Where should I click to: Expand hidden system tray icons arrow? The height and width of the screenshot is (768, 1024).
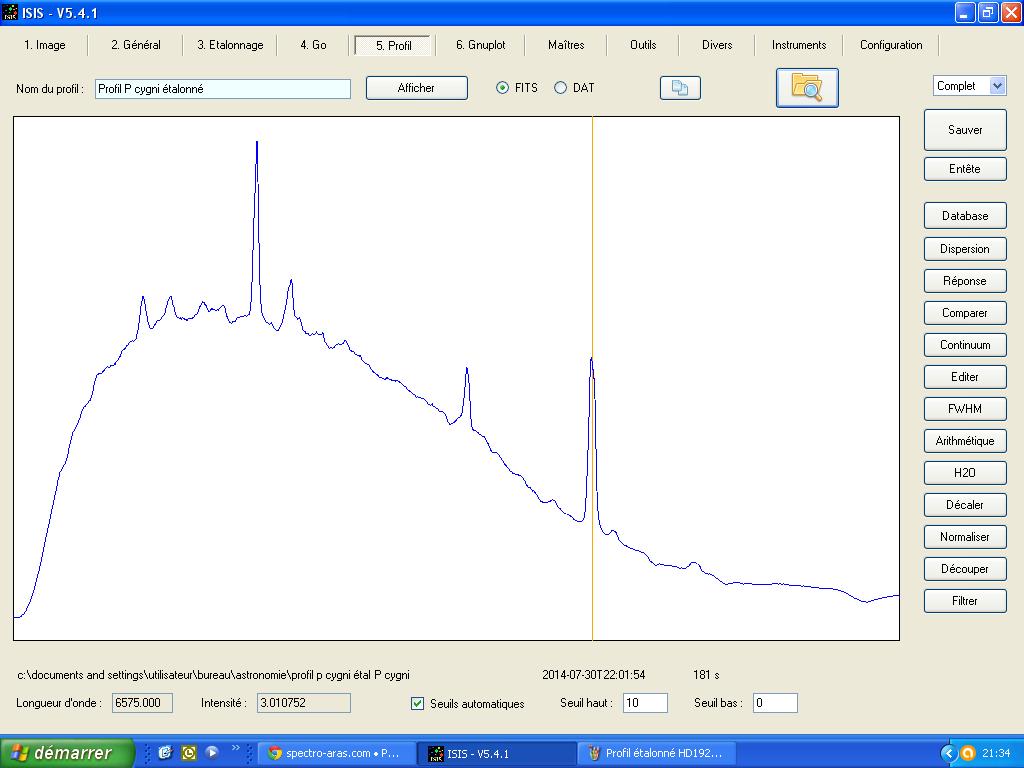point(948,753)
